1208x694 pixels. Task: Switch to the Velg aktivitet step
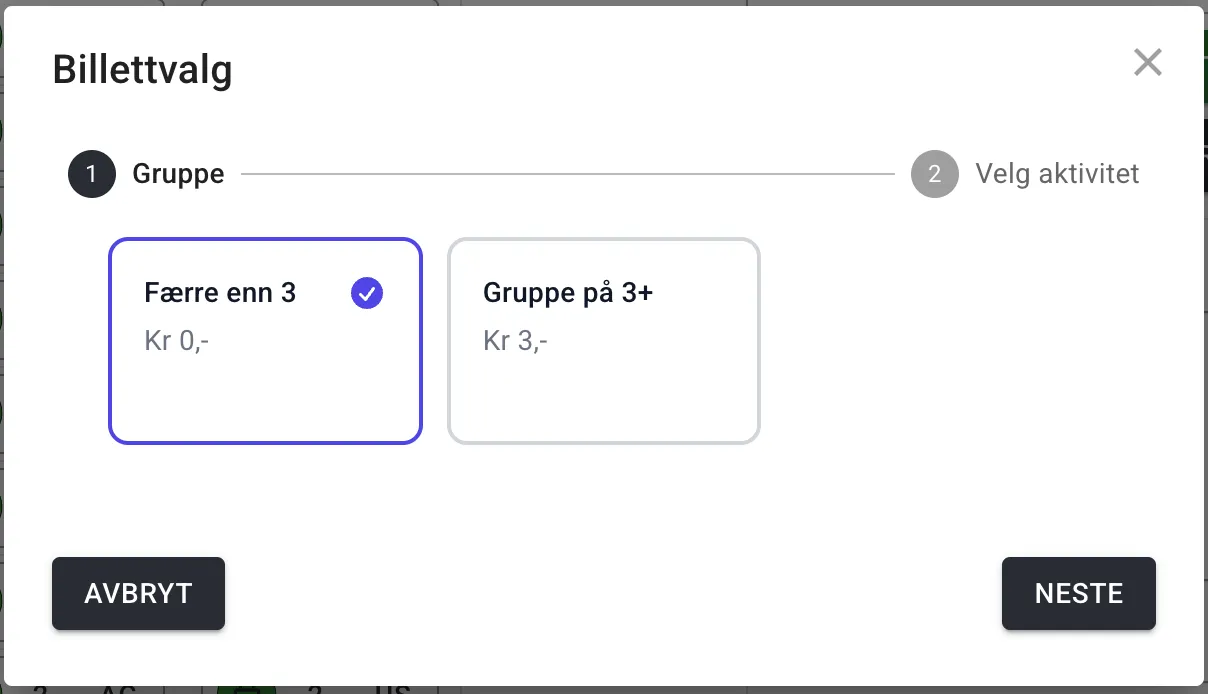pos(1057,173)
